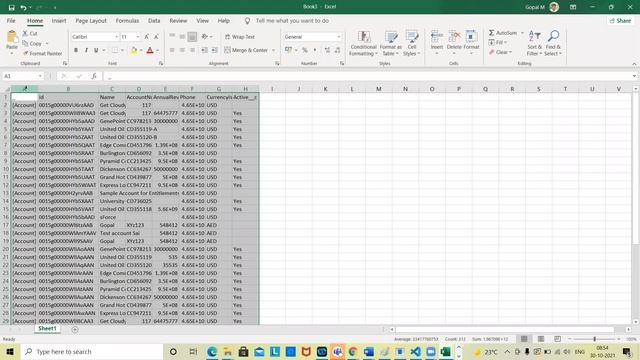
Task: Apply comma style
Action: 315,50
